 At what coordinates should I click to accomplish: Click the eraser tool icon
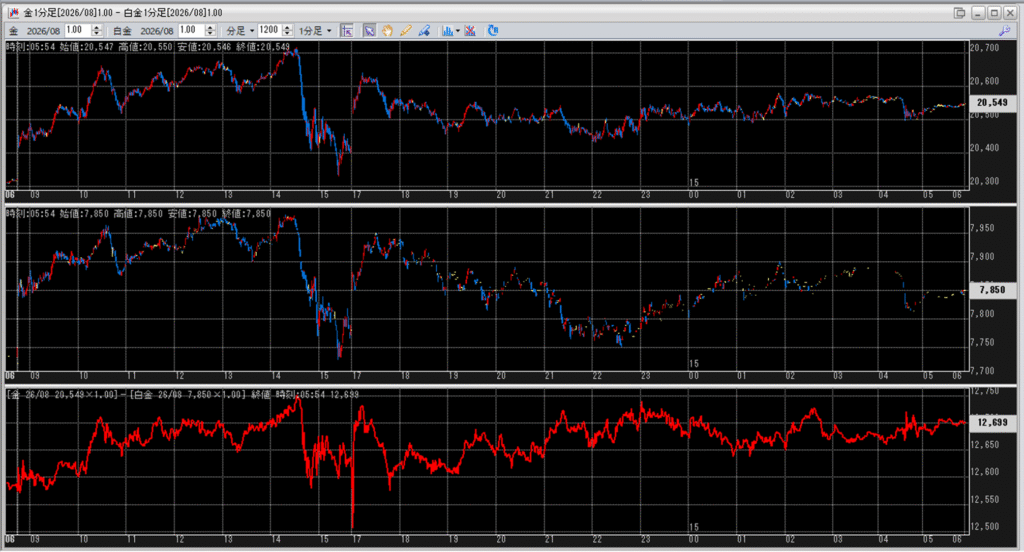[x=423, y=30]
